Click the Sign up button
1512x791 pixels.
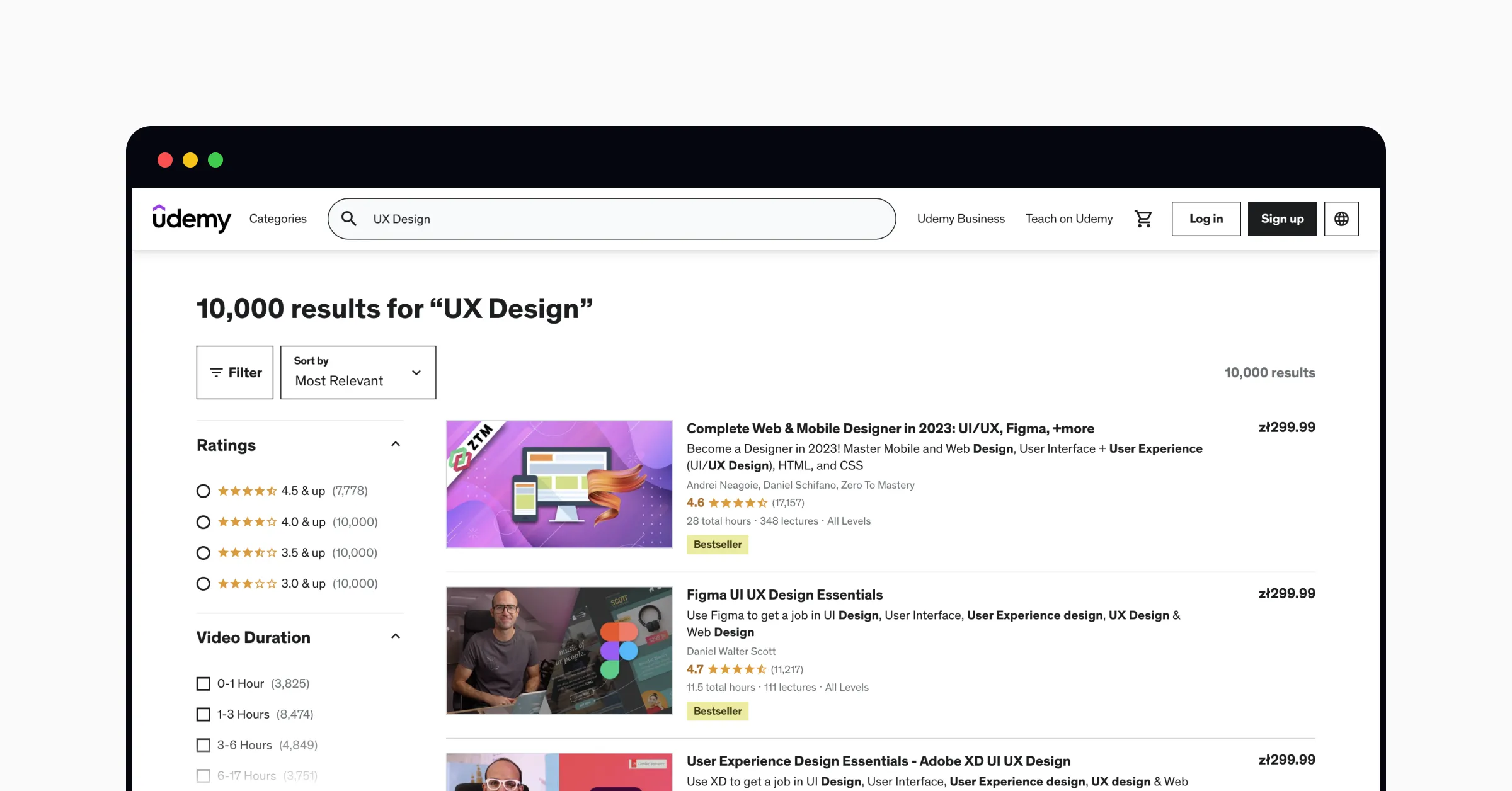(1282, 219)
